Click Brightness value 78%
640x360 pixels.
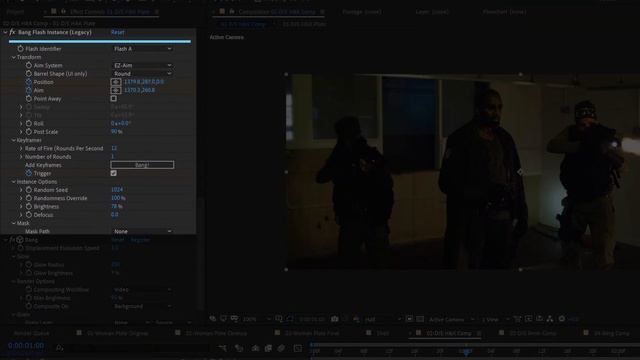[x=117, y=207]
